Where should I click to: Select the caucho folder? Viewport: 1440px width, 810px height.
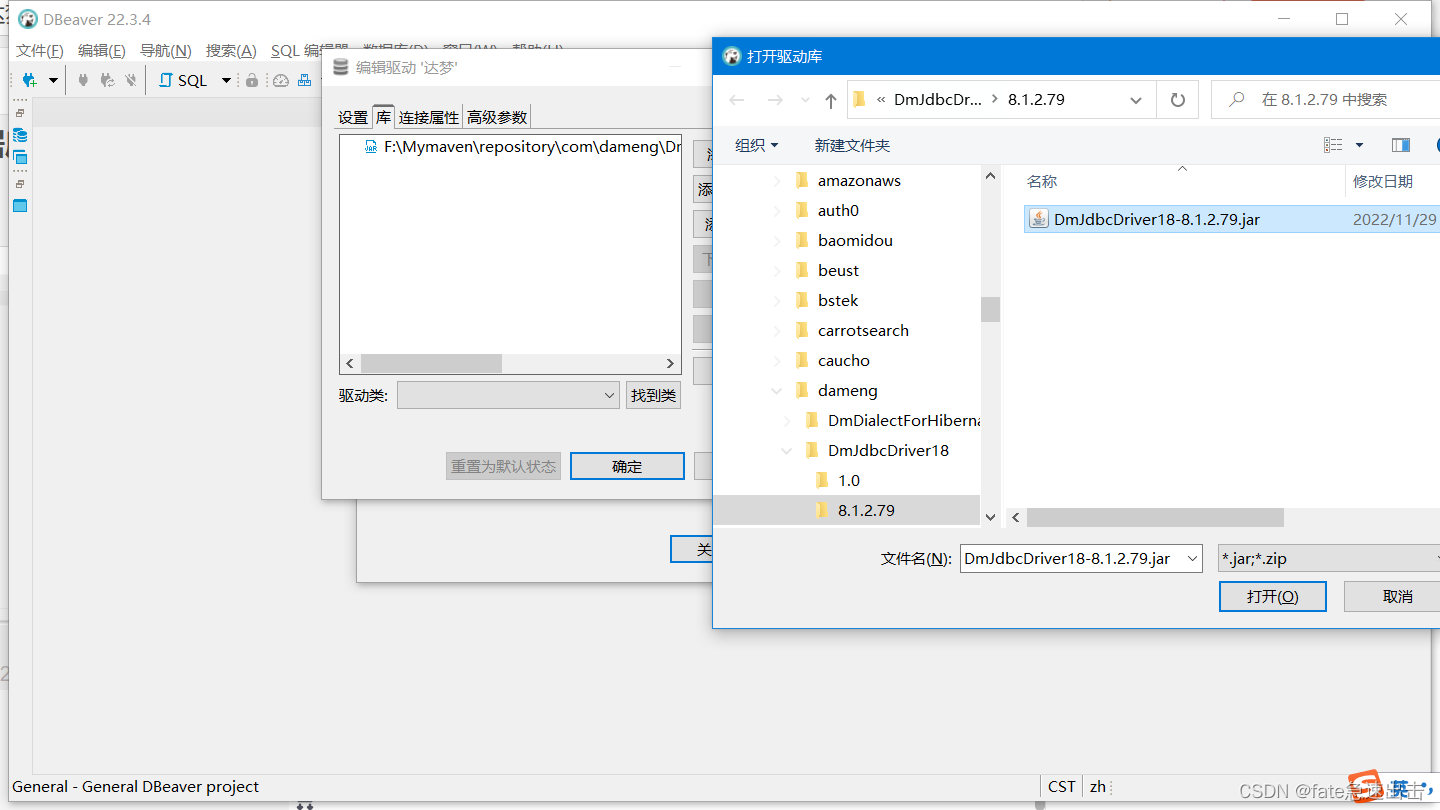[843, 360]
